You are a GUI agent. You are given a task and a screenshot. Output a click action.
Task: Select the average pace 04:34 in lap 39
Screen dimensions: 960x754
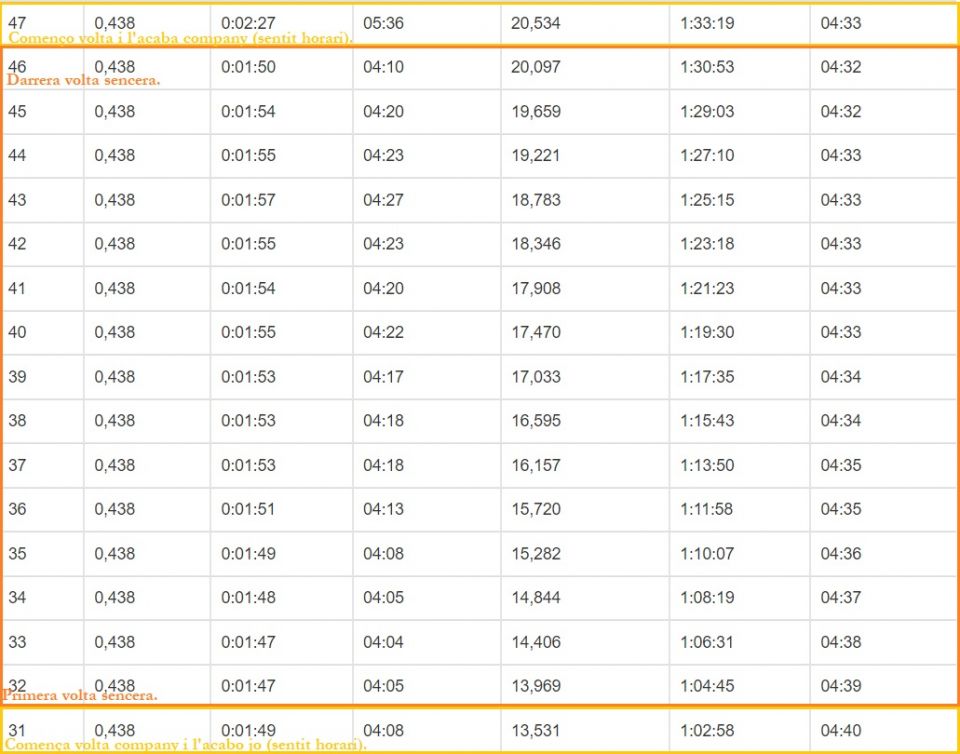click(841, 377)
